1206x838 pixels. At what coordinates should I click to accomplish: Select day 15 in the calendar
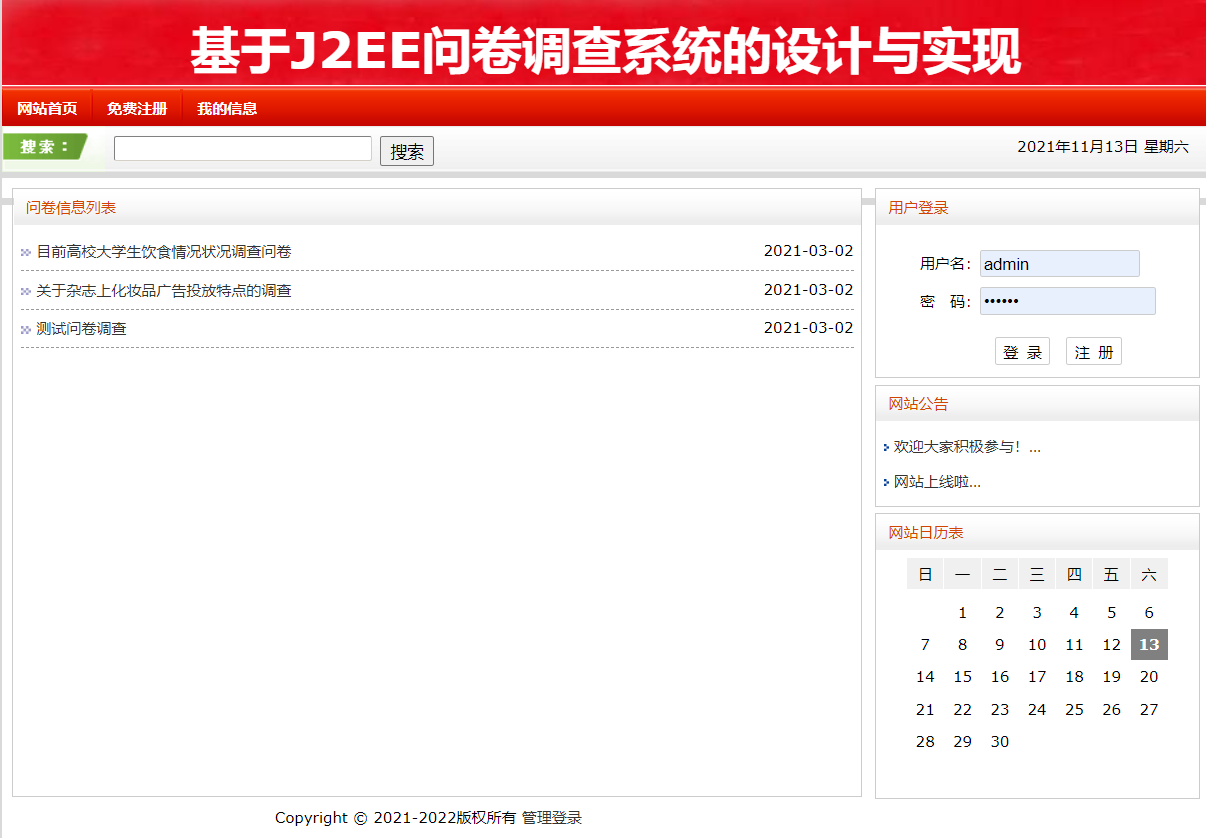tap(962, 677)
